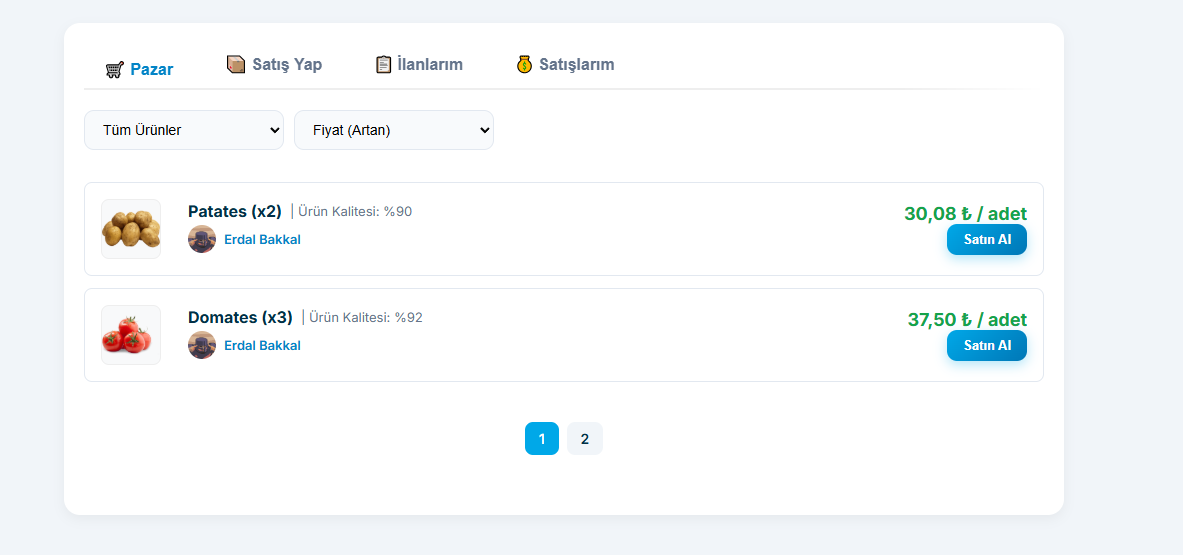Open the Fiyat (Artan) sorting dropdown

click(394, 130)
